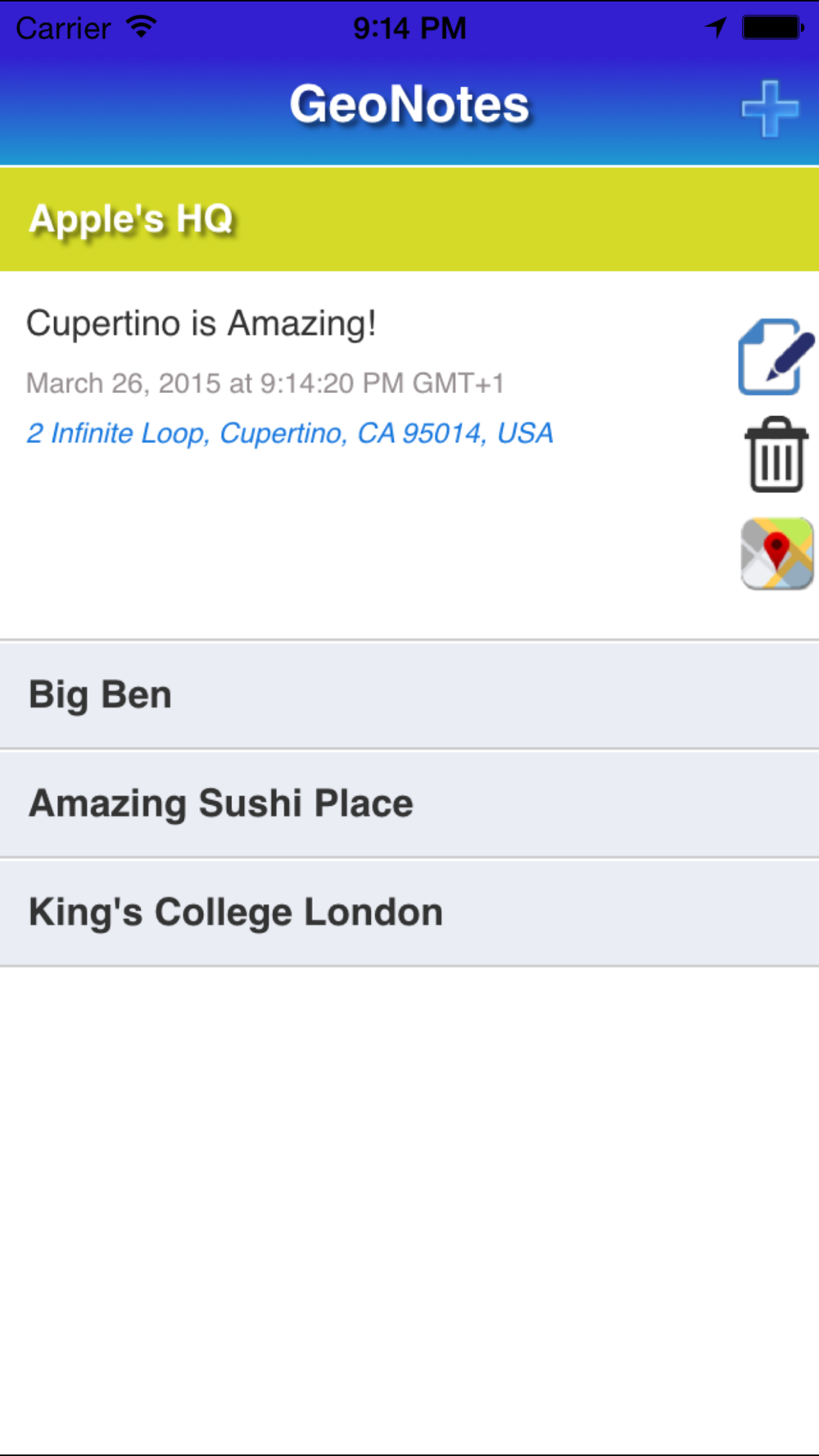This screenshot has width=819, height=1456.
Task: Open the 2 Infinite Loop address link
Action: (x=290, y=433)
